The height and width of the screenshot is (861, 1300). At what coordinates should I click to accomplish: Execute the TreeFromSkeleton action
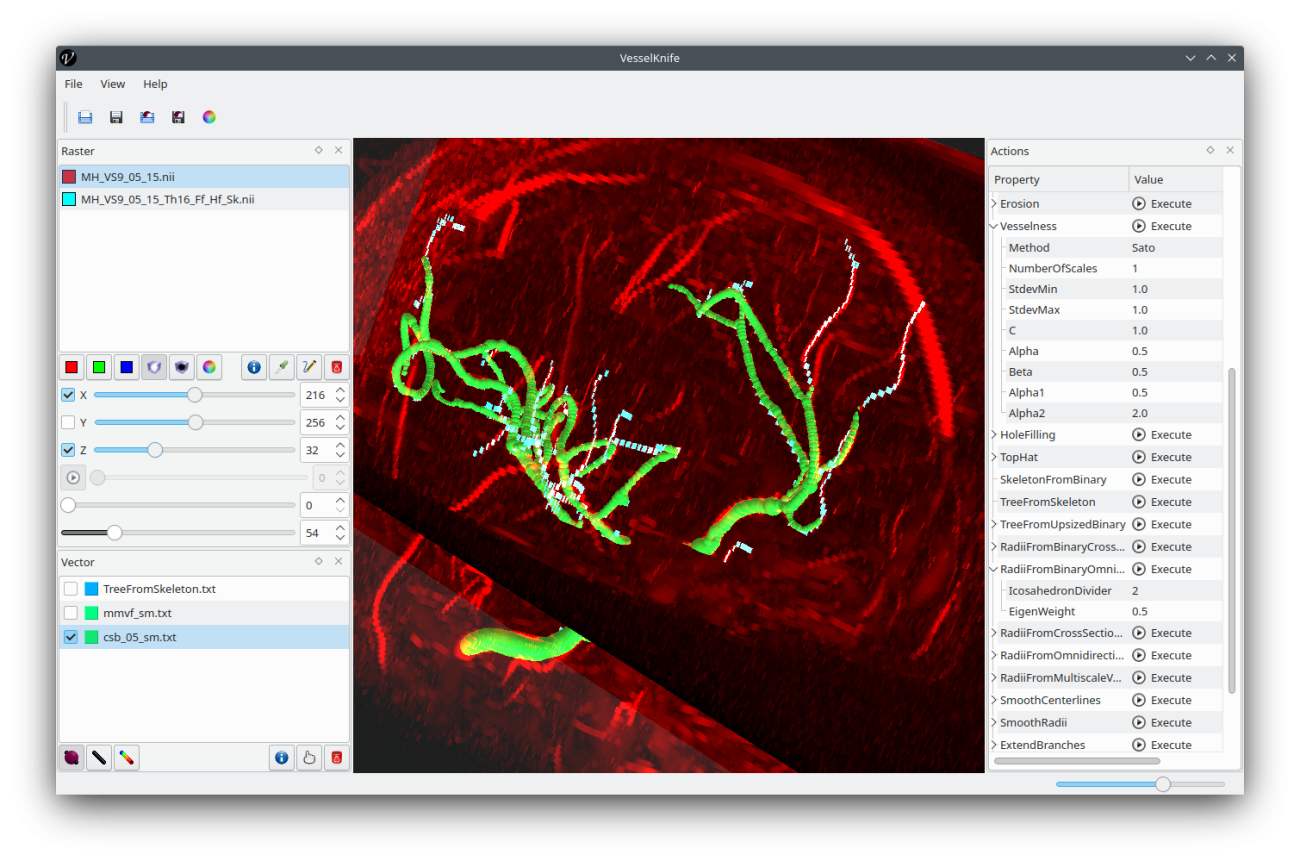(1162, 502)
